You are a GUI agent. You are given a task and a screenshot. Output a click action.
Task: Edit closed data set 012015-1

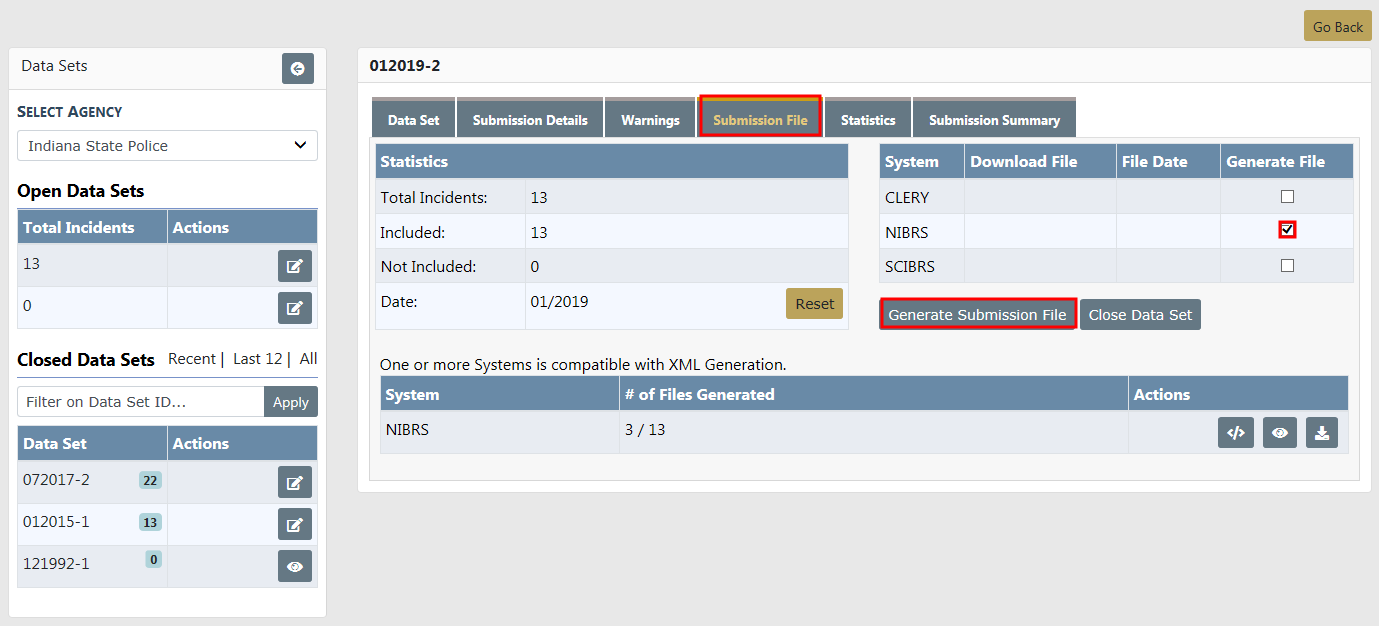[294, 524]
